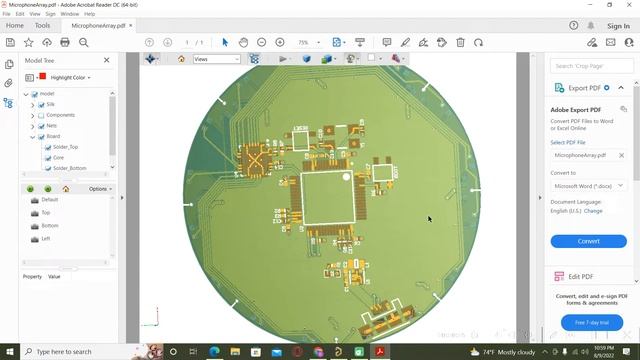Open the page thumbnails panel
This screenshot has width=640, height=360.
pyautogui.click(x=9, y=64)
